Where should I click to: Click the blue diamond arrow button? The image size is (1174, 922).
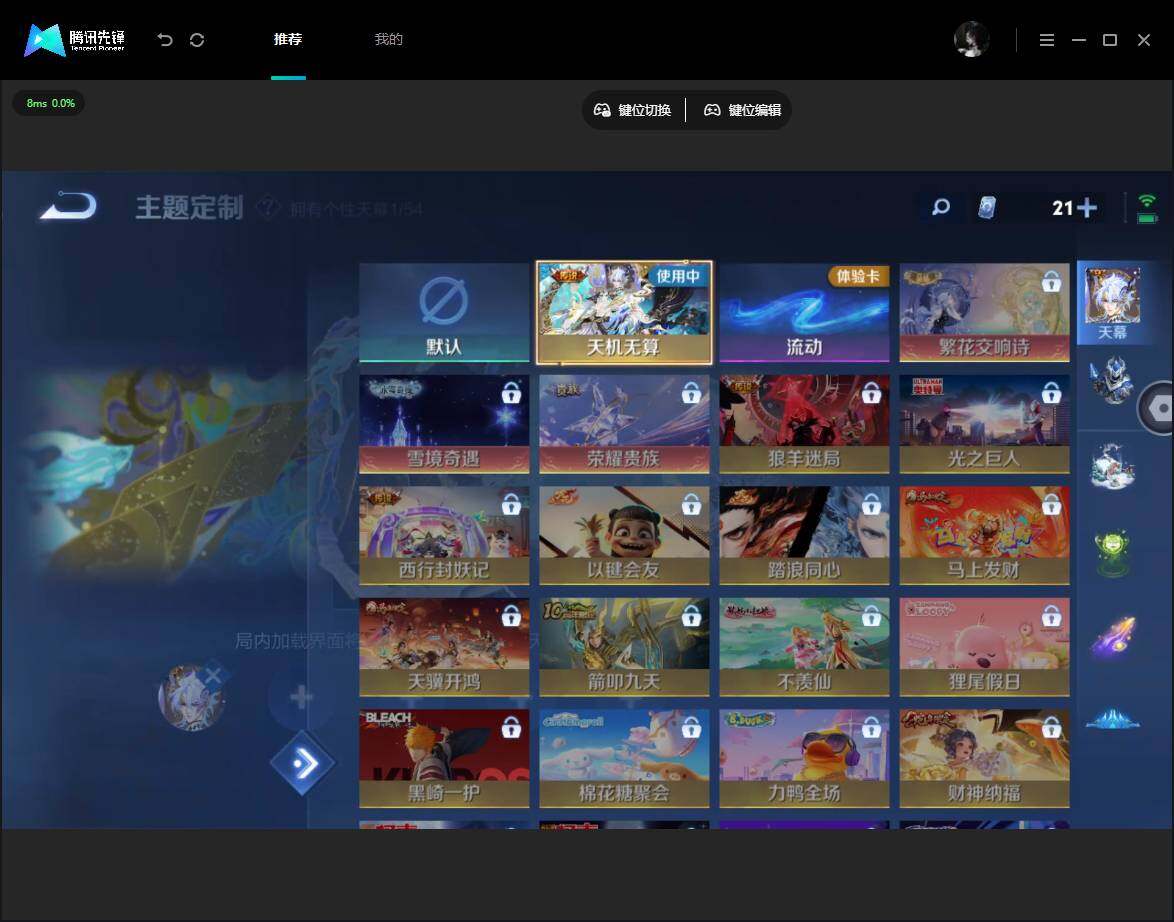coord(303,763)
